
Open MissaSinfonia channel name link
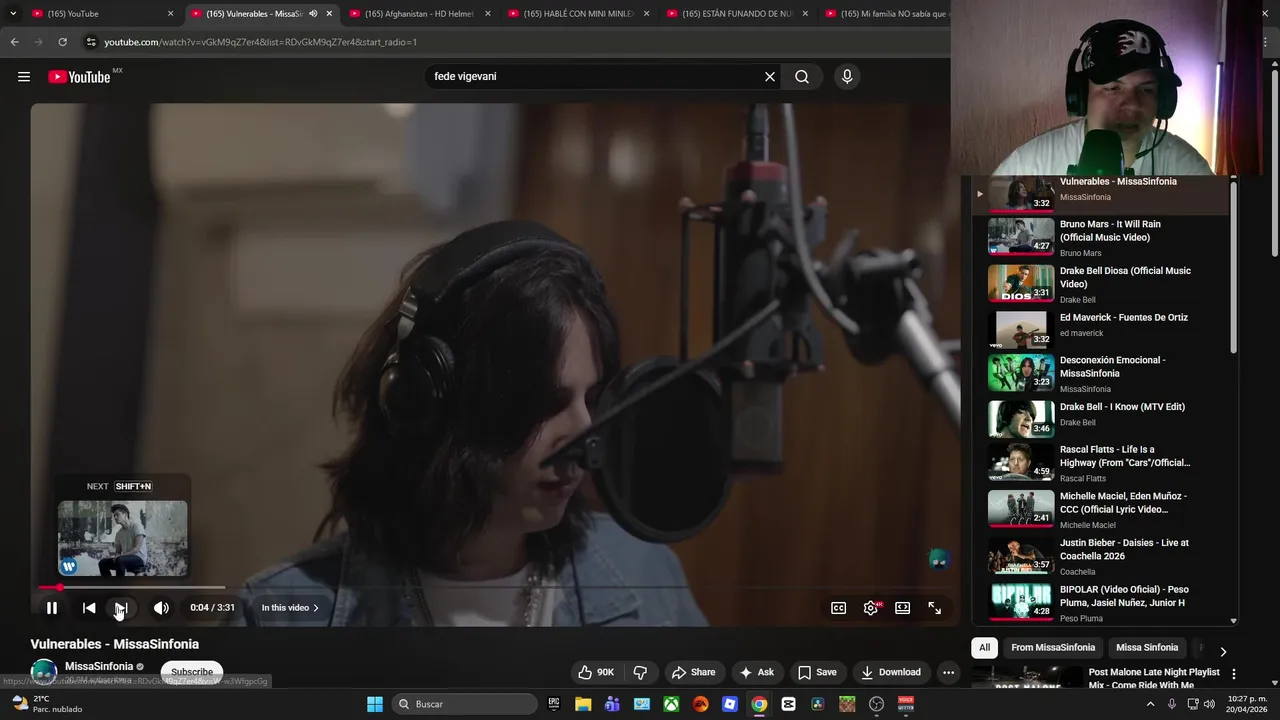point(99,666)
